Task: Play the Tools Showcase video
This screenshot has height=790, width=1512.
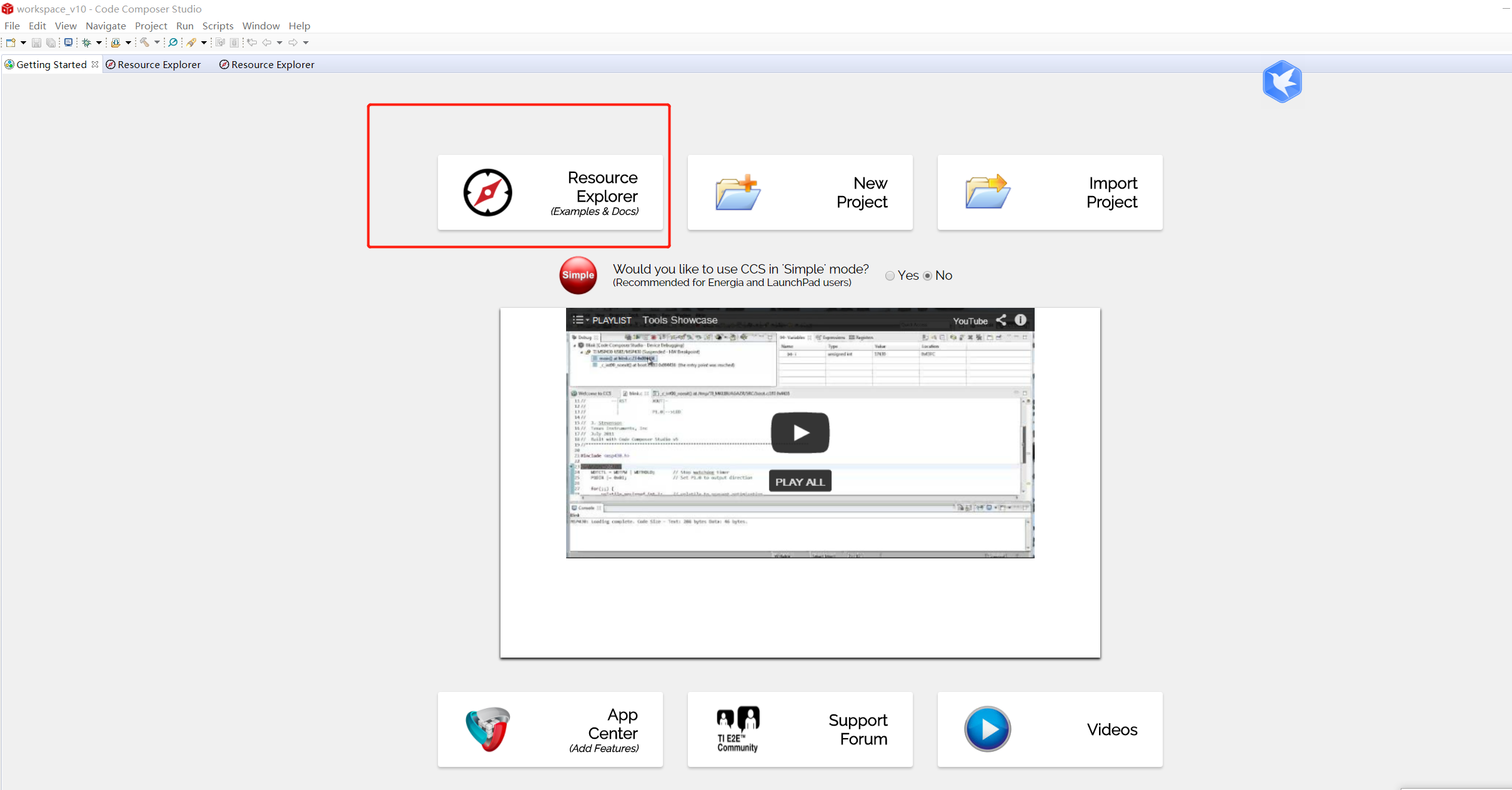Action: 800,432
